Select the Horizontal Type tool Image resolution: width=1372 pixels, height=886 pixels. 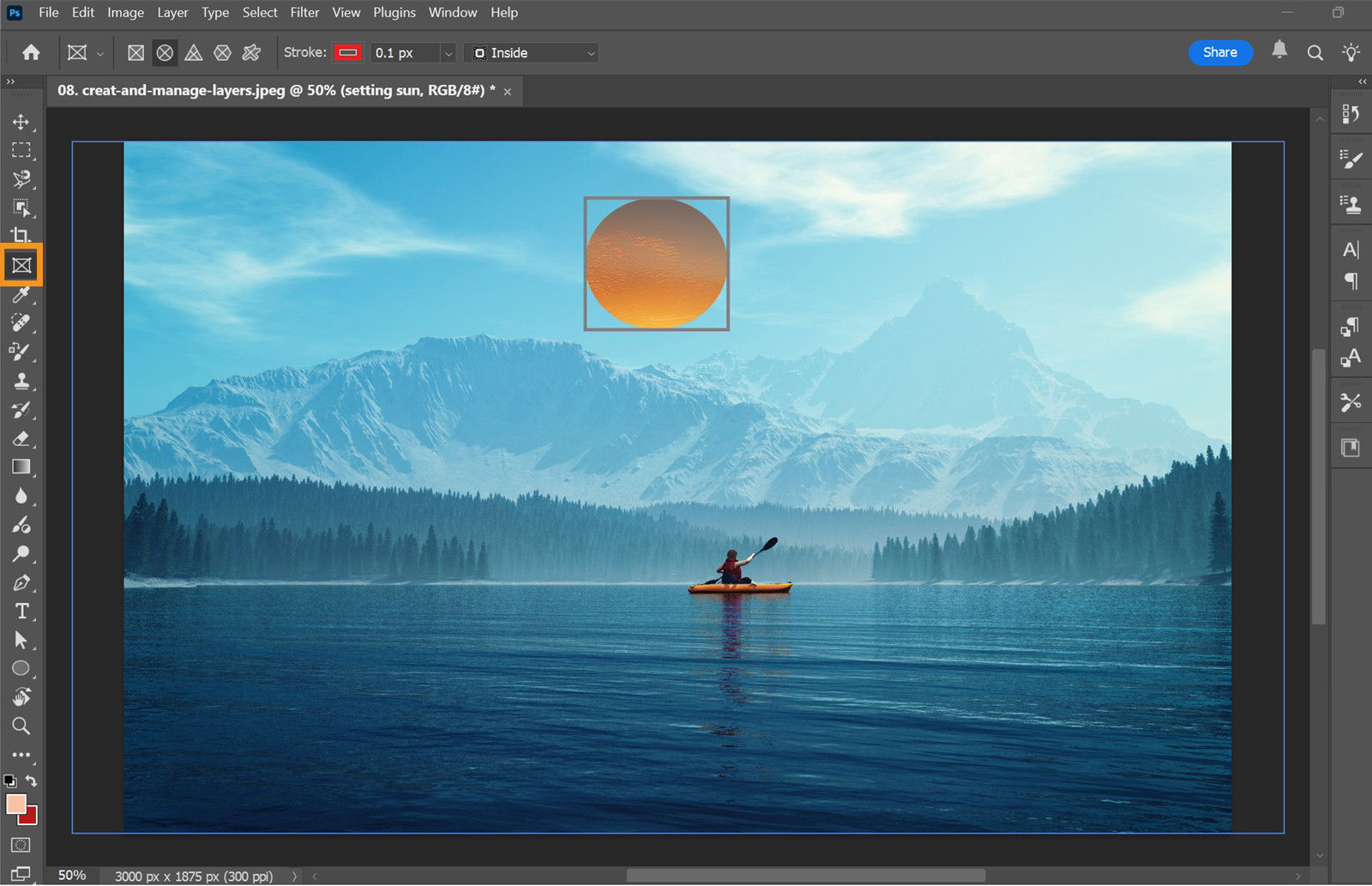coord(21,611)
